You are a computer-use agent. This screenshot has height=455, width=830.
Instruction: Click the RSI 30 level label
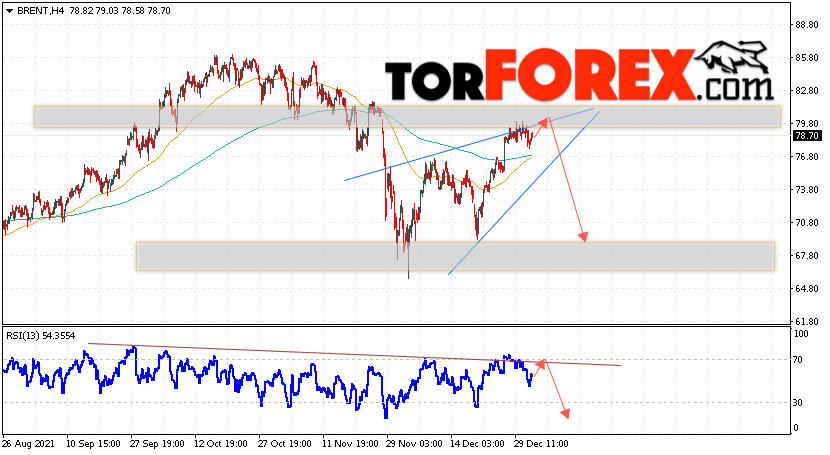coord(799,403)
